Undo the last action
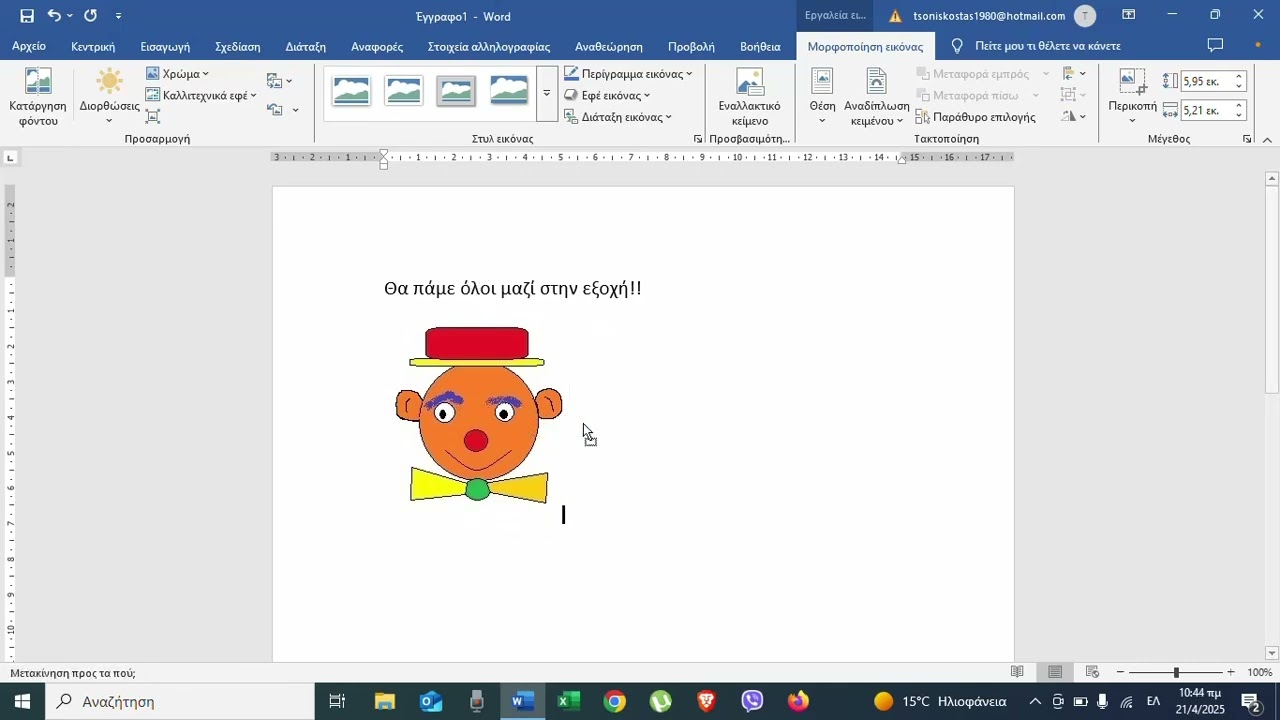Screen dimensions: 1280x720 coord(54,16)
